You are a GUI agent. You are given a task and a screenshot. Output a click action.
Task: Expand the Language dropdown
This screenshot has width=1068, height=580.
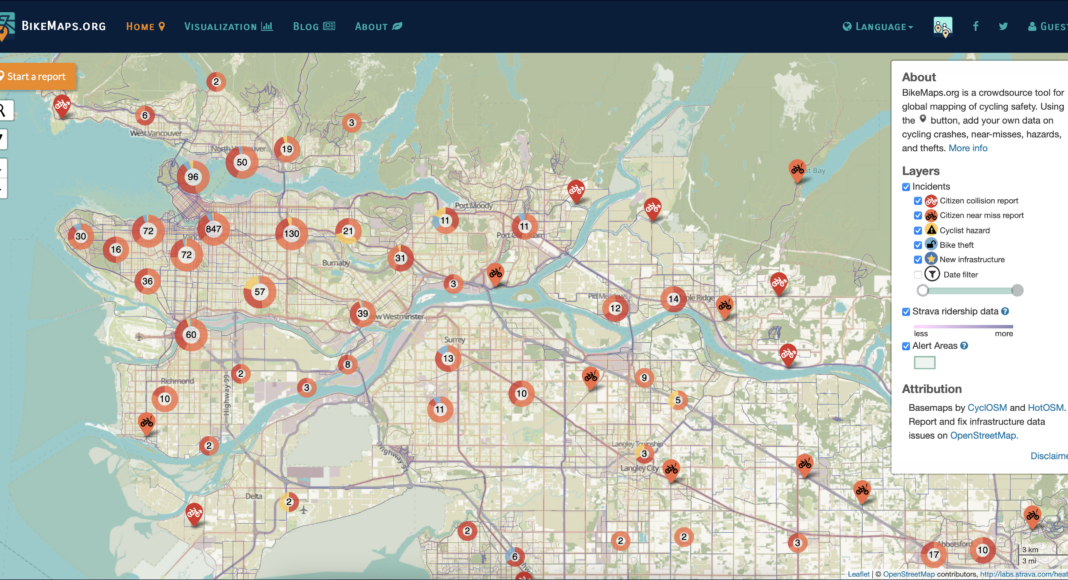[x=878, y=26]
